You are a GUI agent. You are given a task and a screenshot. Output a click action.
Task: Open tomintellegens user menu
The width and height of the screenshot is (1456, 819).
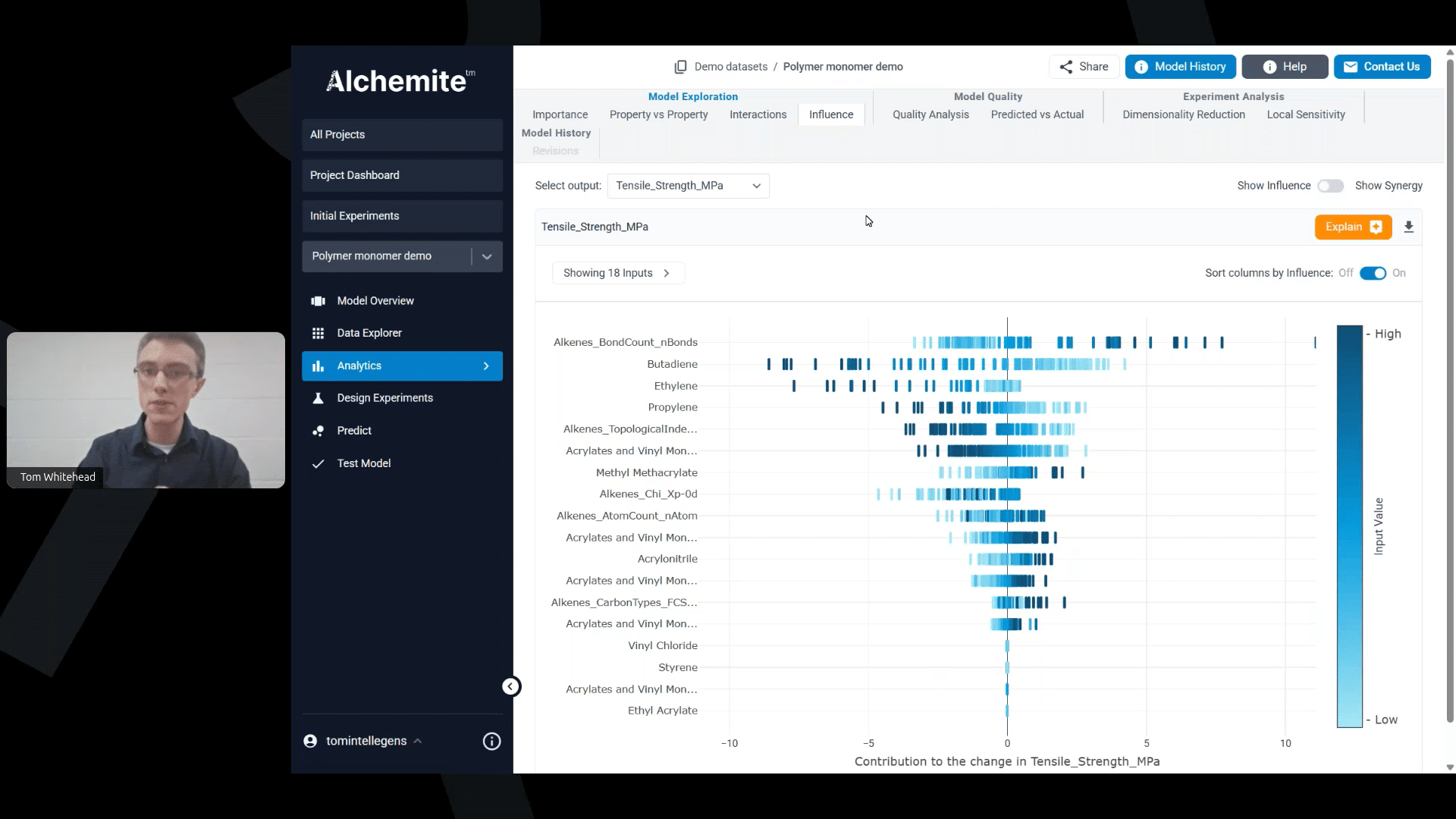(x=366, y=741)
